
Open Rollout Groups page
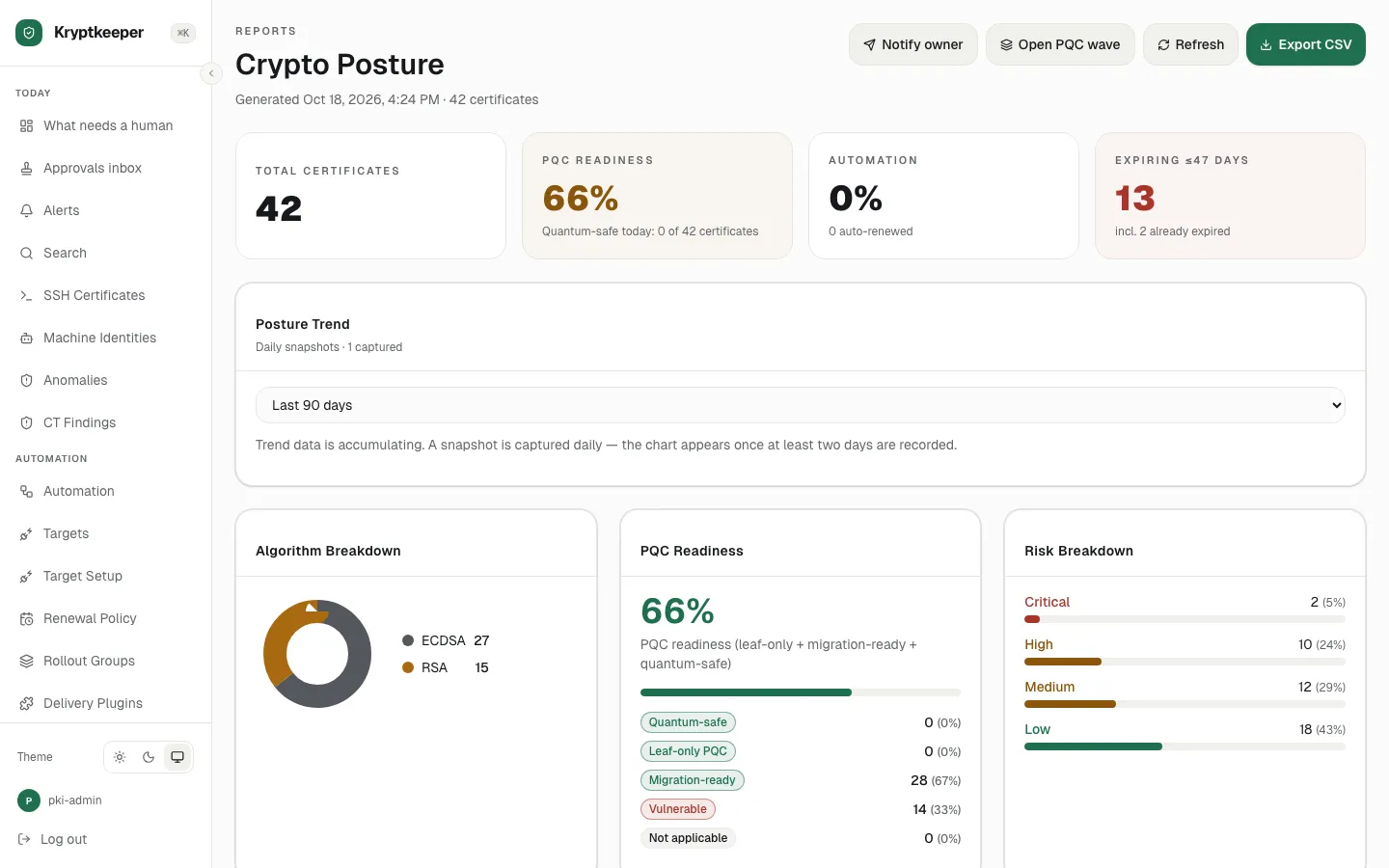tap(106, 661)
